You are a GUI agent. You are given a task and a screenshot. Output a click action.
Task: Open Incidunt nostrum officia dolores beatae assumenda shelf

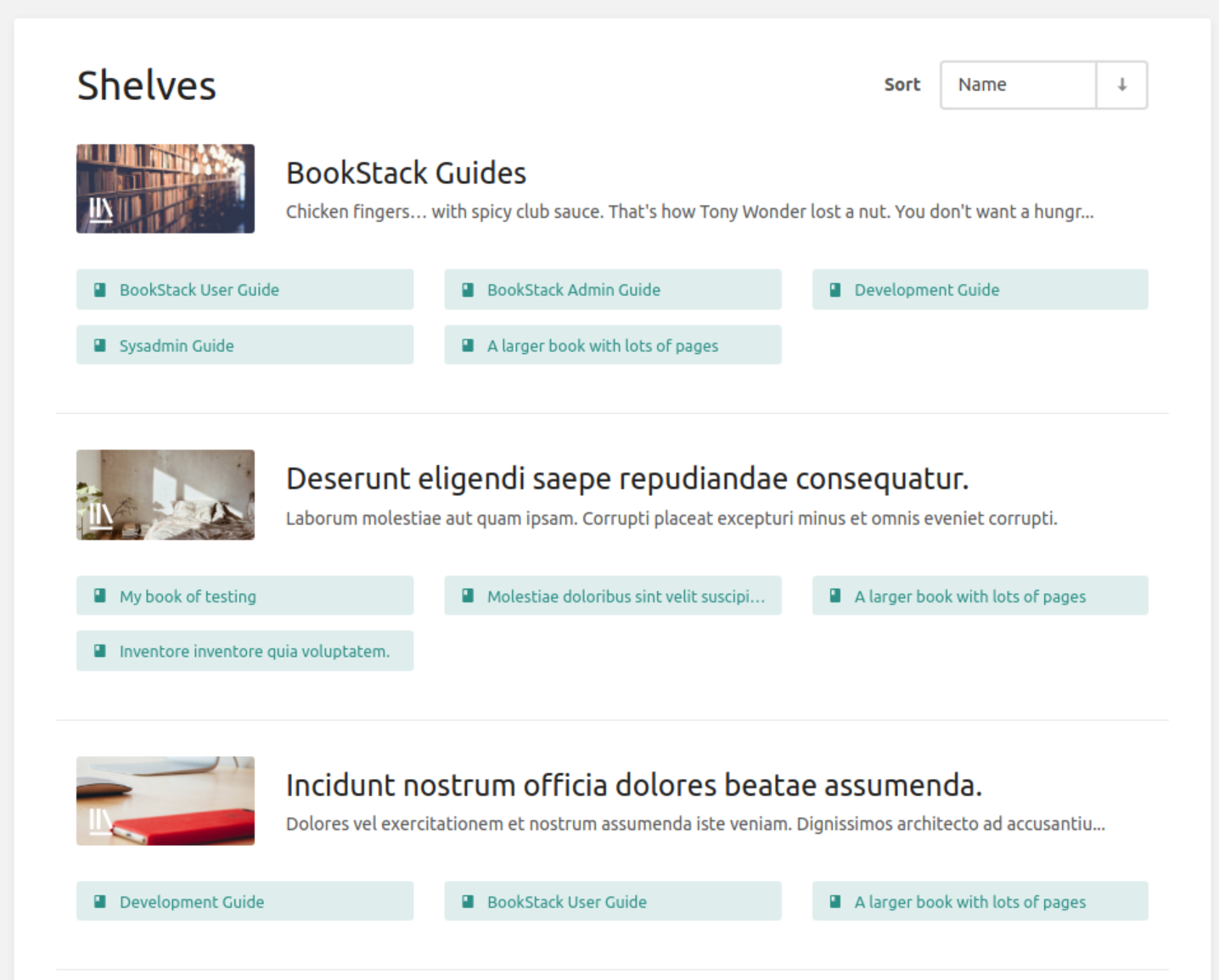(634, 785)
